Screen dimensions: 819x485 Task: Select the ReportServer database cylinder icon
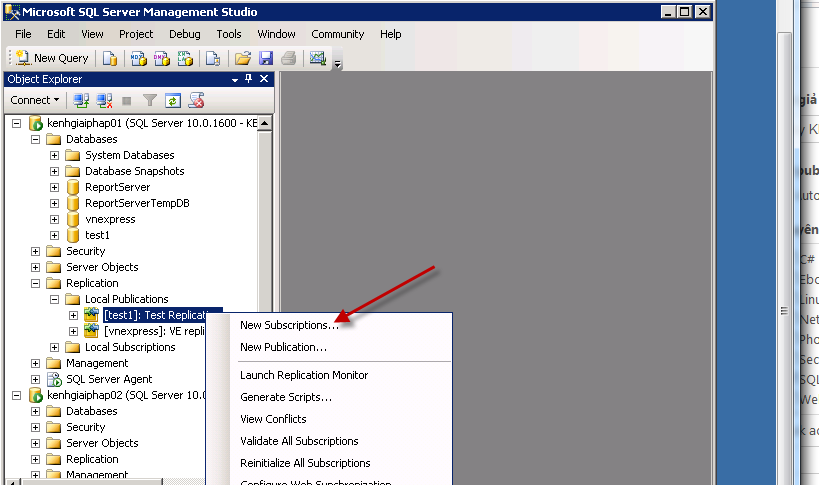(x=73, y=187)
